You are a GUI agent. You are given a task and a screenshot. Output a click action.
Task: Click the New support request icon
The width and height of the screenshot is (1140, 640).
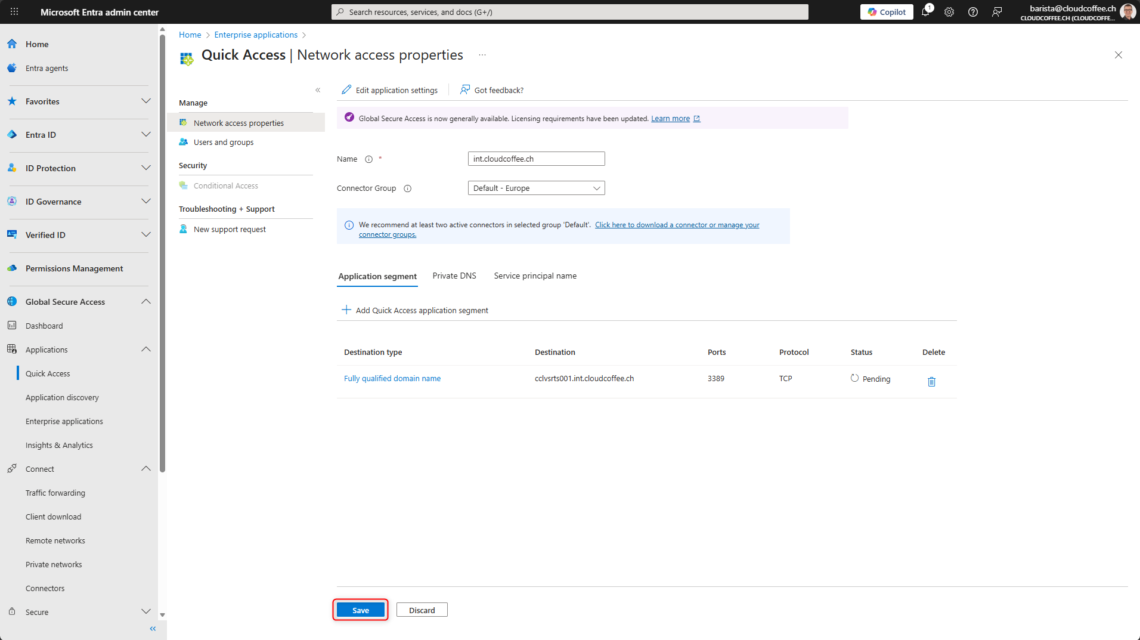[x=183, y=229]
